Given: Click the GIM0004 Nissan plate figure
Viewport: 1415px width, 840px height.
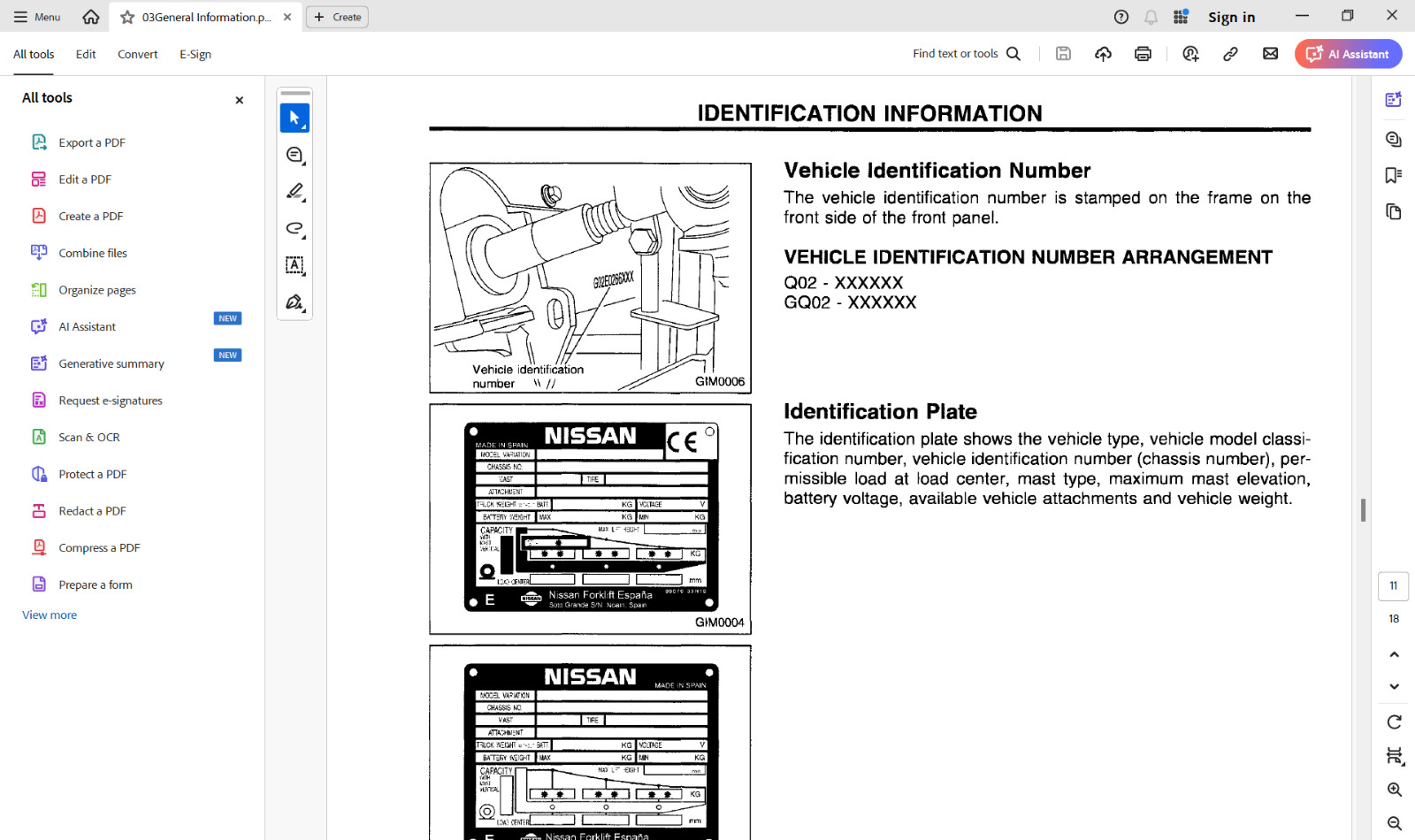Looking at the screenshot, I should [x=590, y=519].
